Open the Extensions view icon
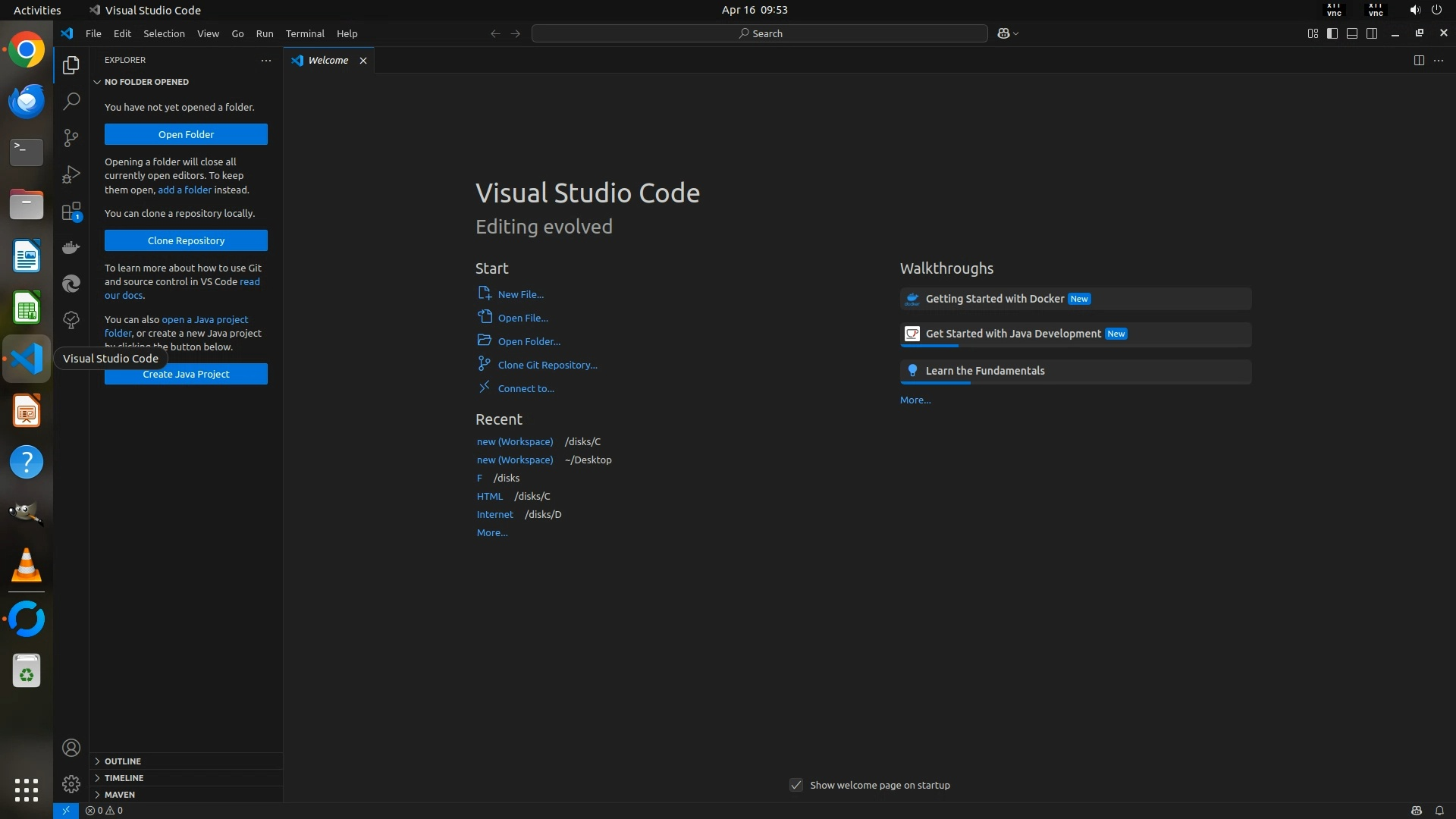 [71, 212]
